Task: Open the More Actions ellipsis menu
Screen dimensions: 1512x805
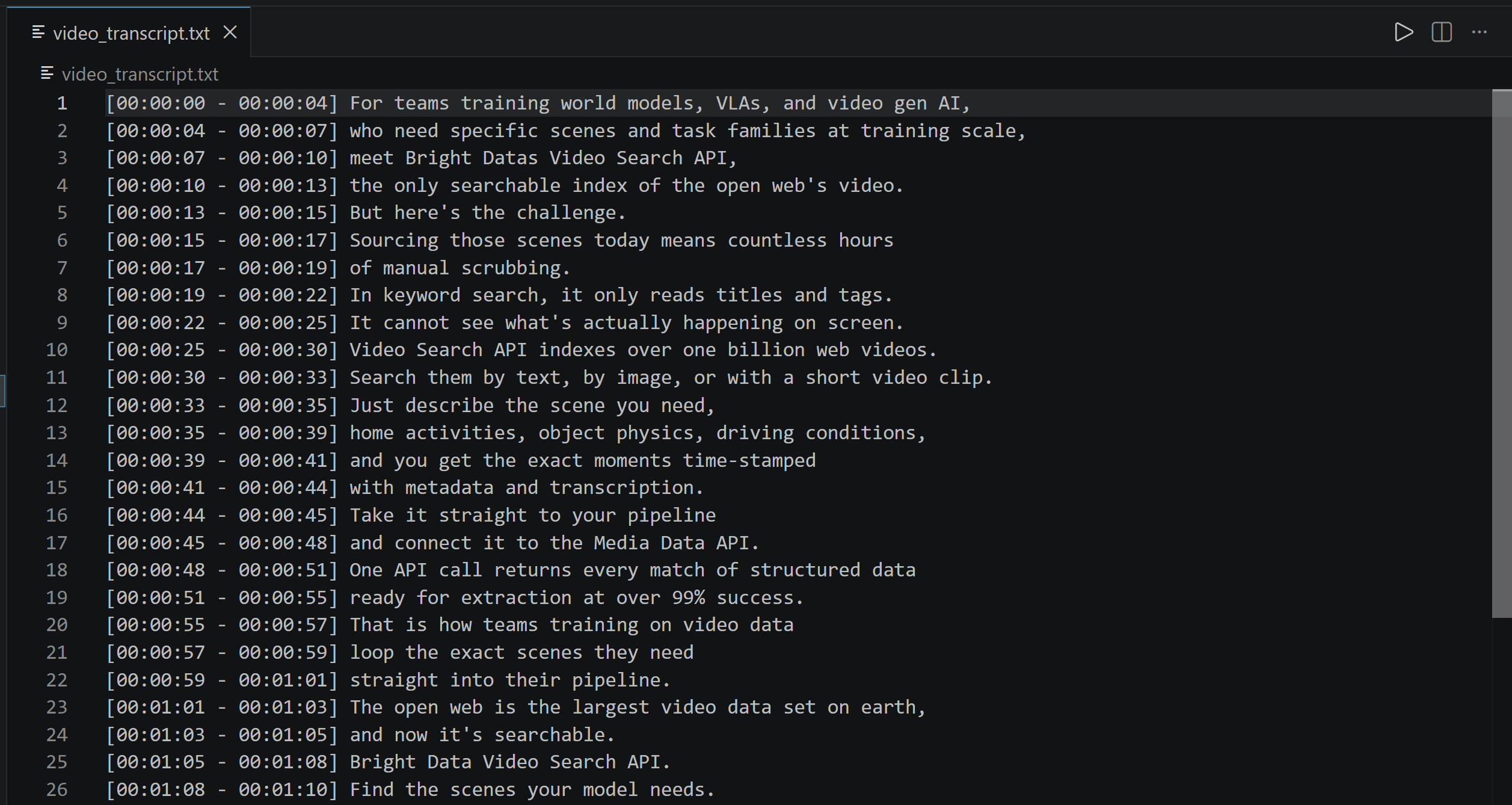Action: tap(1480, 32)
